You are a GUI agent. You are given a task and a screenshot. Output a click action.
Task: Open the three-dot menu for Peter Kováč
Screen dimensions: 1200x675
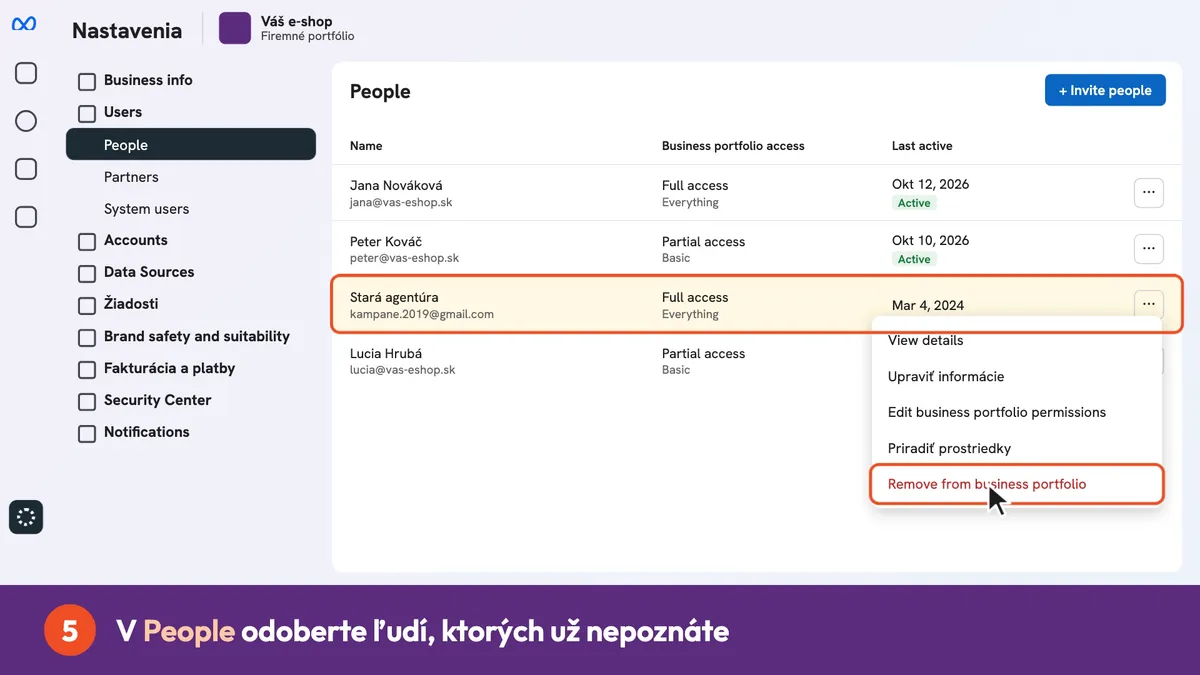coord(1149,249)
